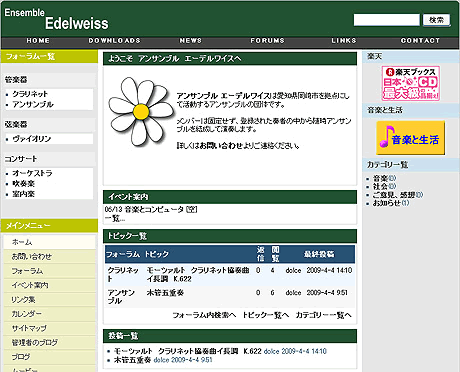Screen dimensions: 460x372
Task: Open the 木管五重奏 topic in table
Action: pos(165,293)
